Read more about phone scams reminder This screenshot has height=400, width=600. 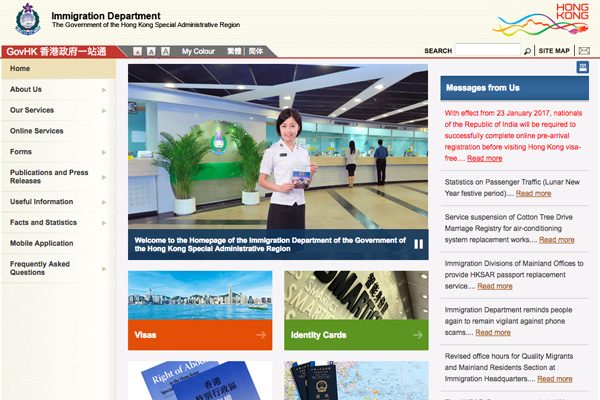493,333
